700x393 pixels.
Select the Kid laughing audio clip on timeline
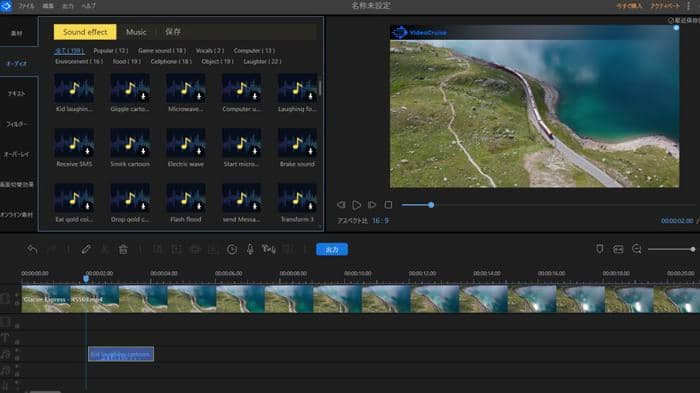121,354
